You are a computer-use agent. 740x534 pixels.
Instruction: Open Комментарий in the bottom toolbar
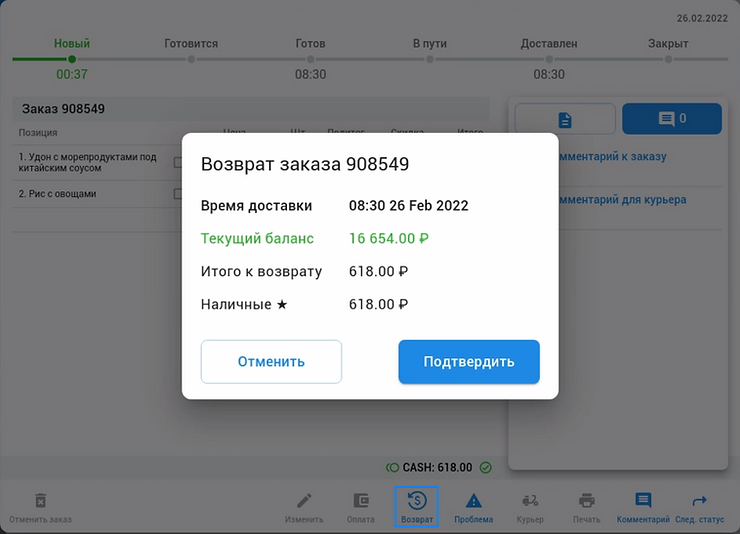(x=643, y=508)
